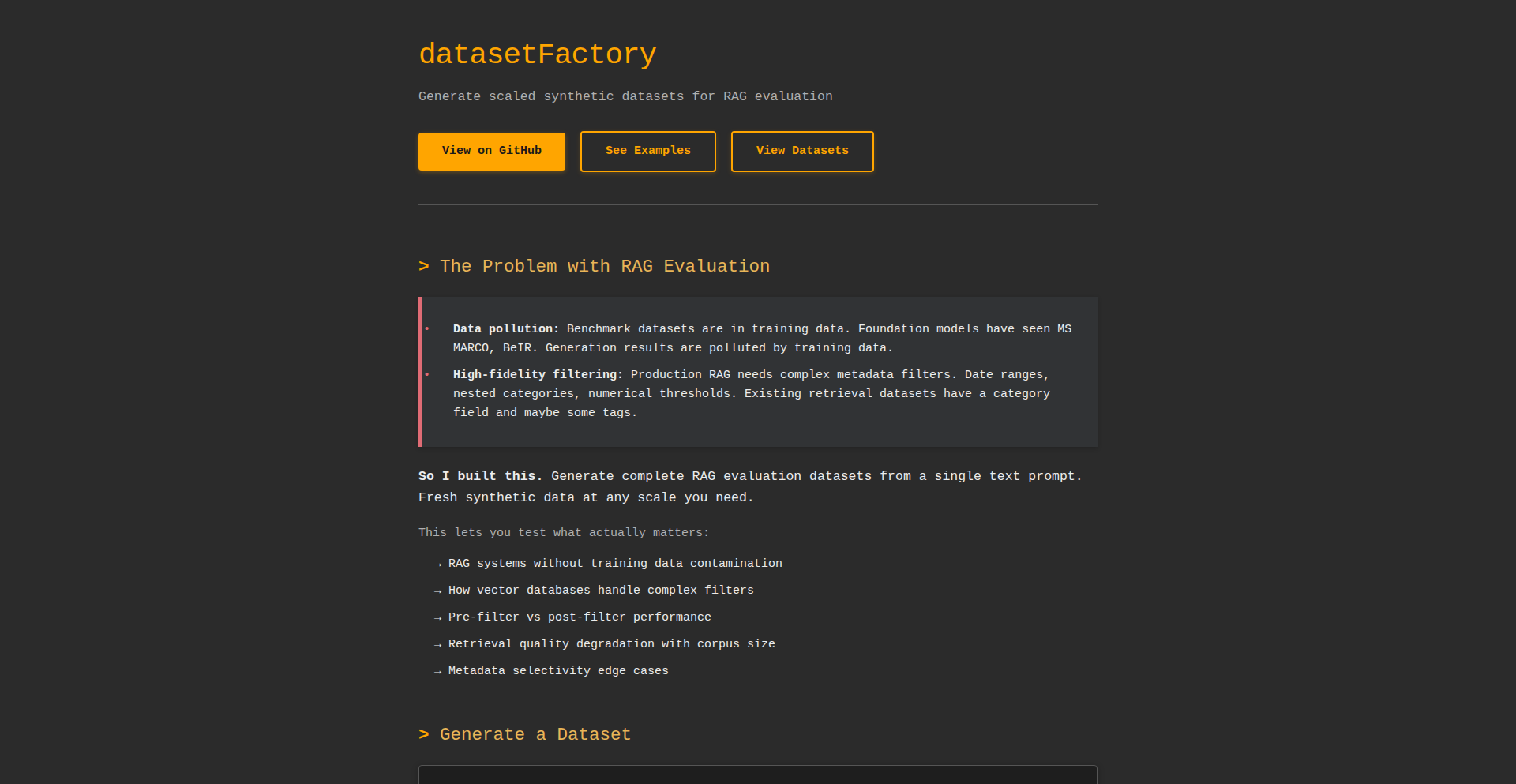Viewport: 1516px width, 784px height.
Task: Click the arrow icon beside 'Metadata selectivity edge cases'
Action: point(437,671)
